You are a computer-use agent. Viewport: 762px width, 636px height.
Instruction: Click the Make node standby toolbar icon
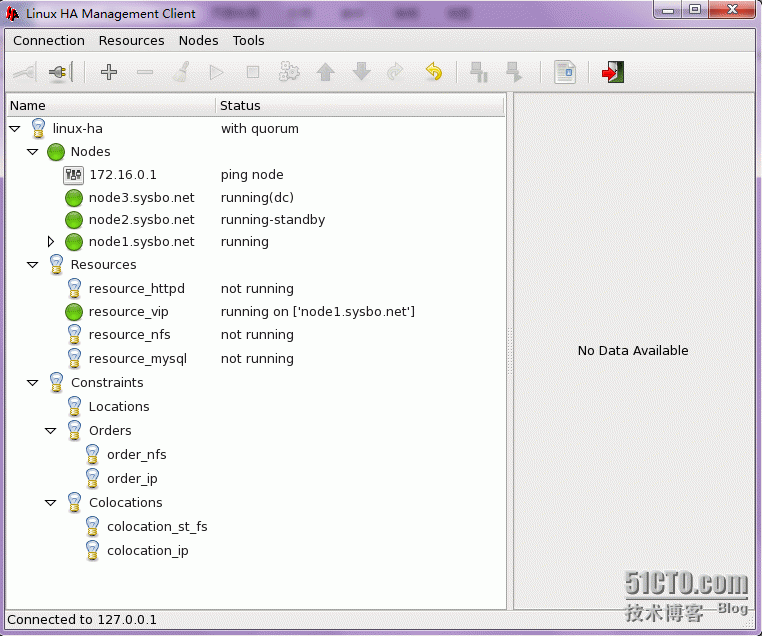(x=479, y=72)
